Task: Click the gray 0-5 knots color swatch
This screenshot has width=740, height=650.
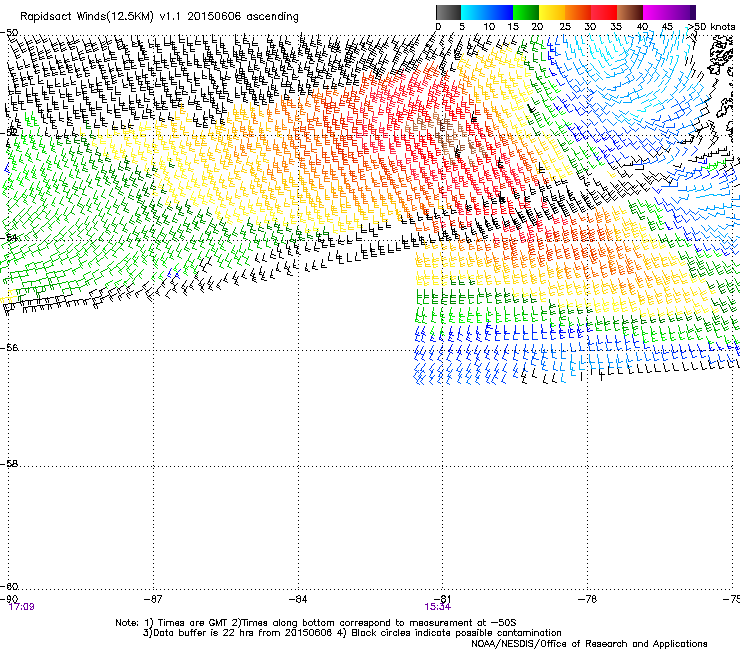Action: pos(448,12)
